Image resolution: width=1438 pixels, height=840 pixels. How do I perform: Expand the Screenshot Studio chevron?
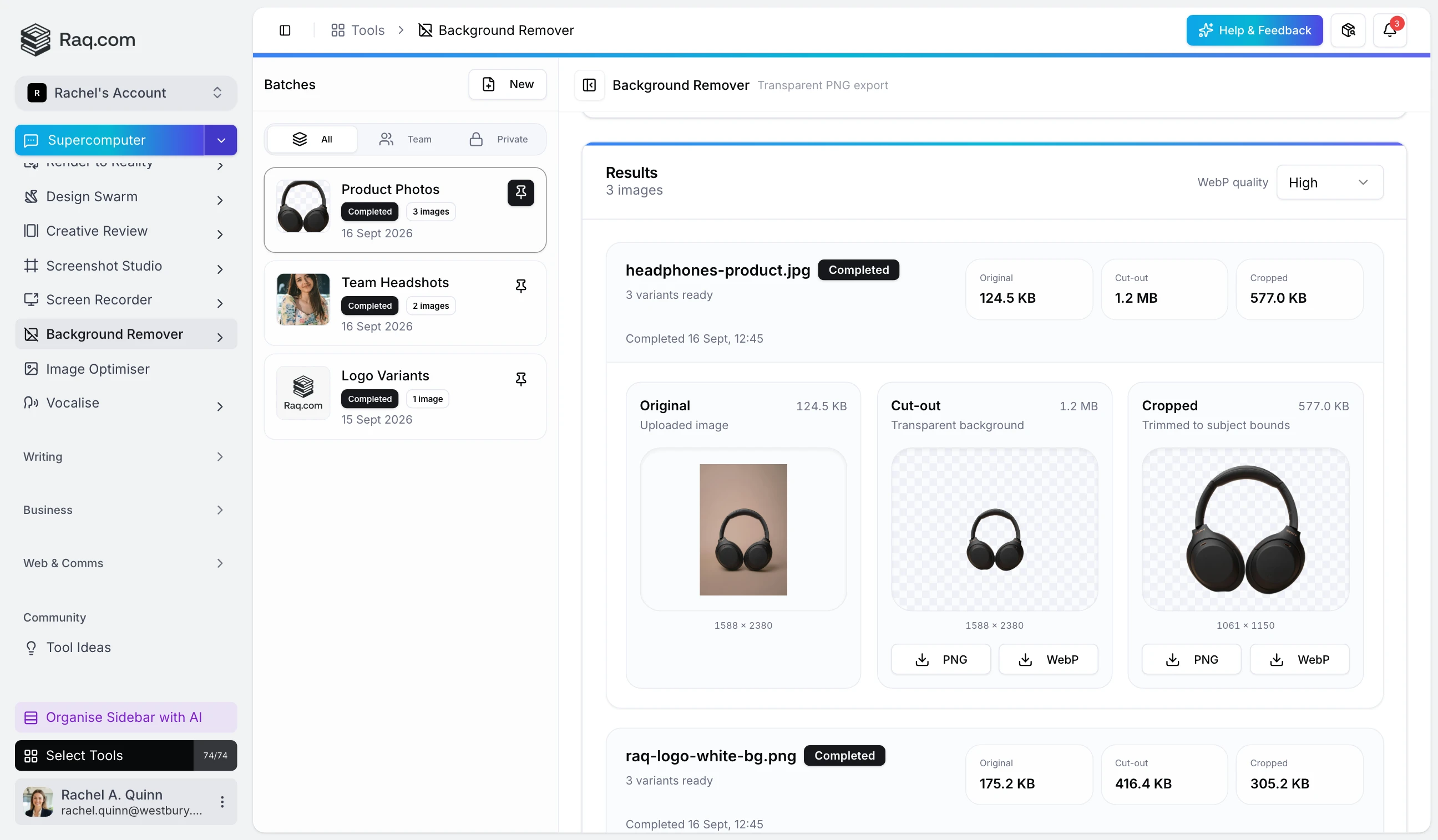coord(220,269)
